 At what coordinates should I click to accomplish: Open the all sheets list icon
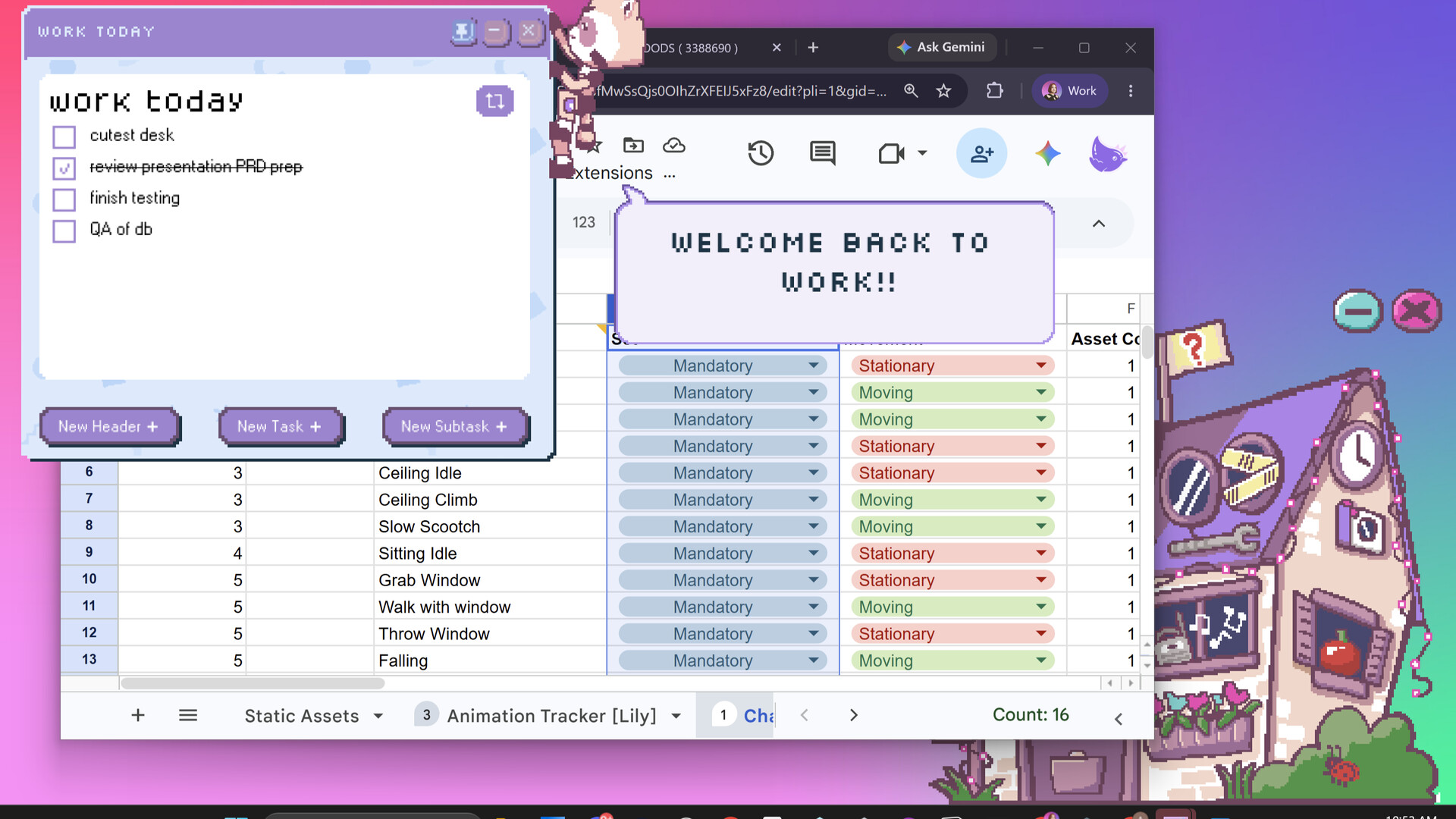tap(188, 715)
